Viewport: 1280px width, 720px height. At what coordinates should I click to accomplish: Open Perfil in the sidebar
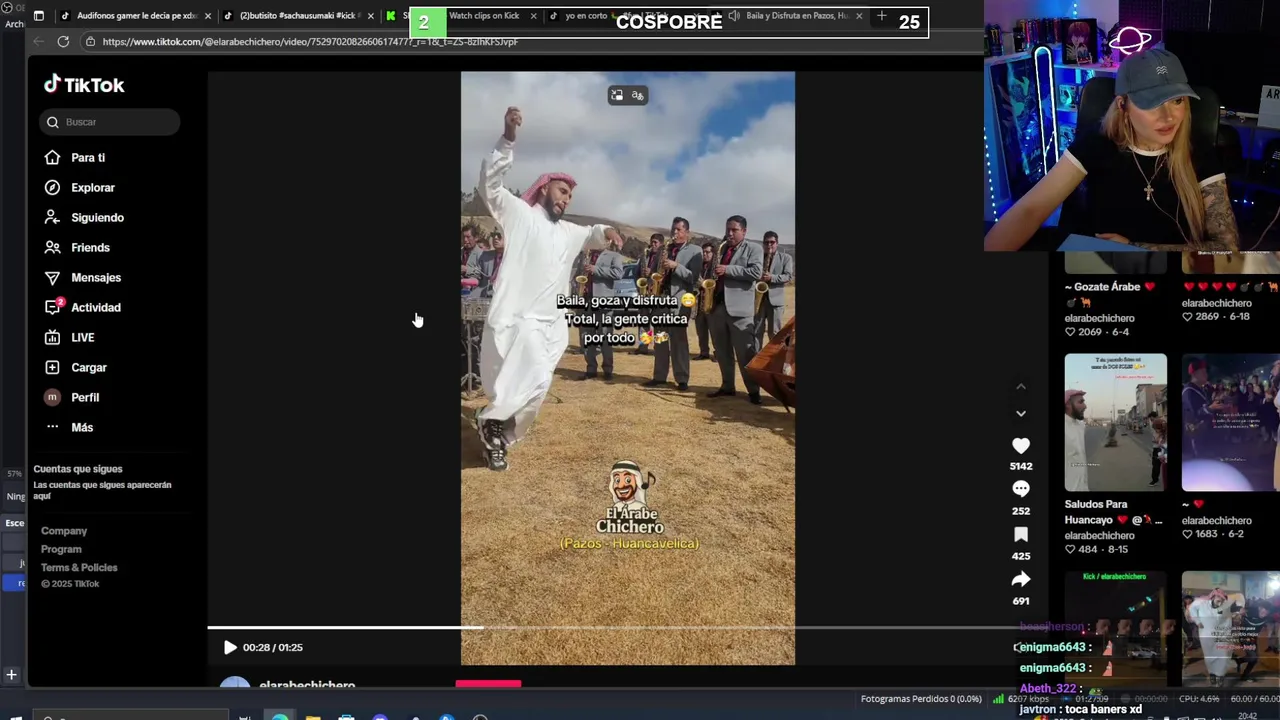(85, 398)
